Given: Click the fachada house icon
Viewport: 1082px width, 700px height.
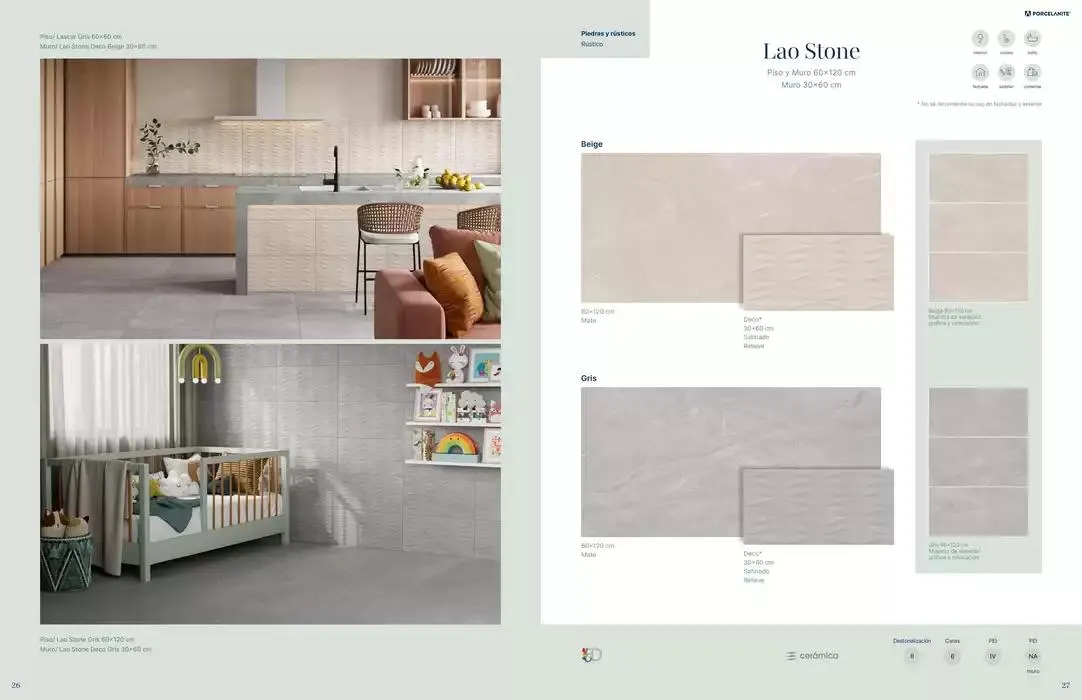Looking at the screenshot, I should [x=980, y=73].
